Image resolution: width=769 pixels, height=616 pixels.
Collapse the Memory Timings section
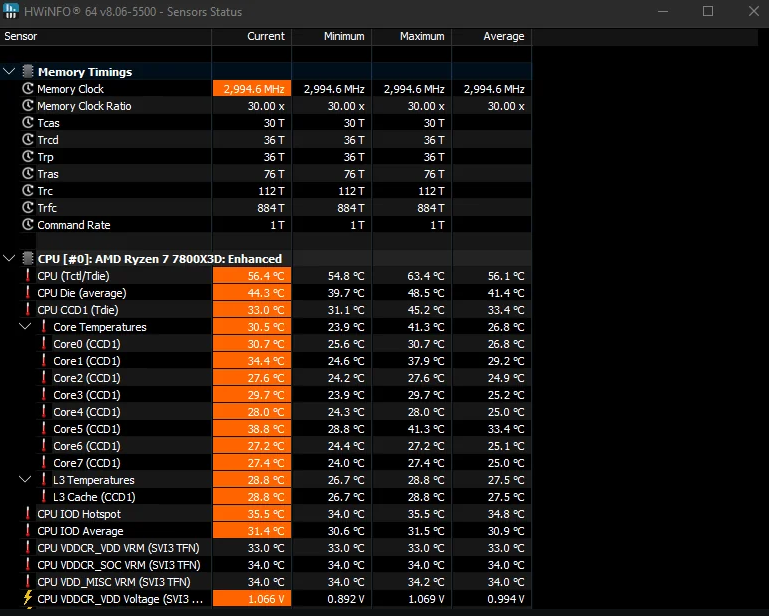[x=10, y=72]
